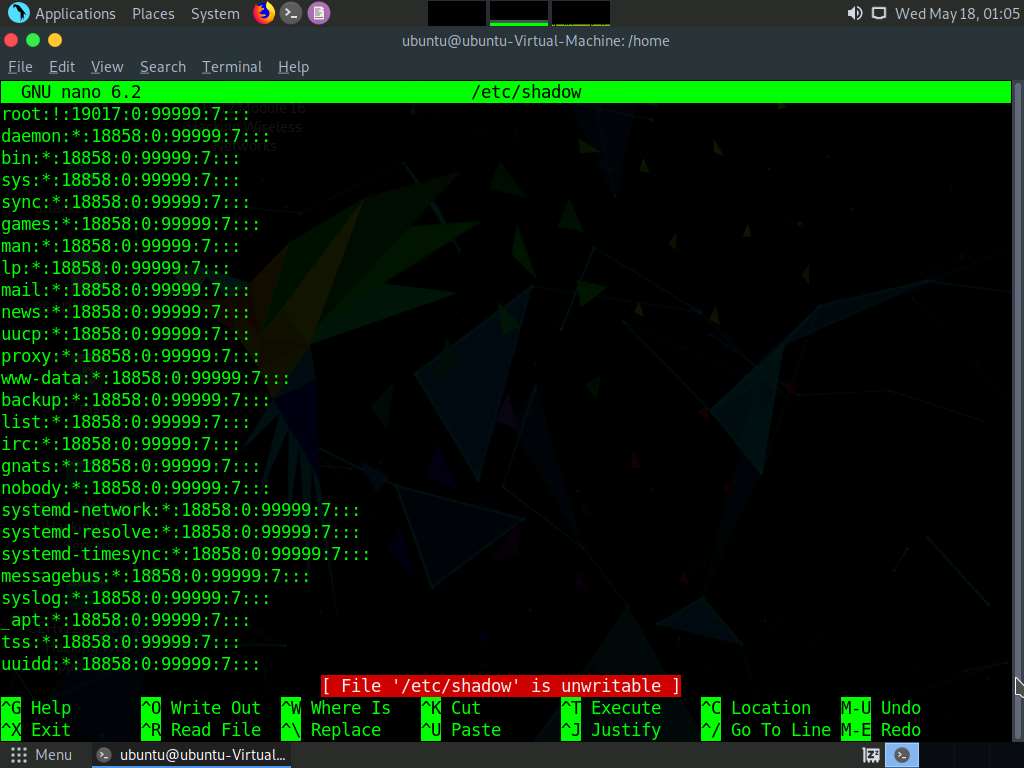
Task: Expand the View menu
Action: pyautogui.click(x=107, y=67)
